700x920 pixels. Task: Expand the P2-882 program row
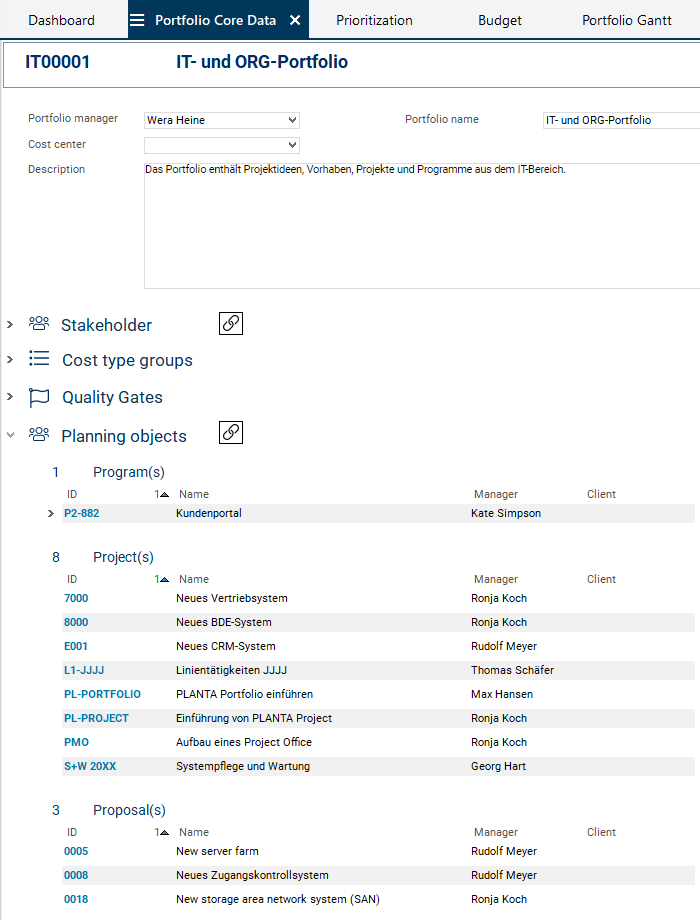pyautogui.click(x=50, y=514)
